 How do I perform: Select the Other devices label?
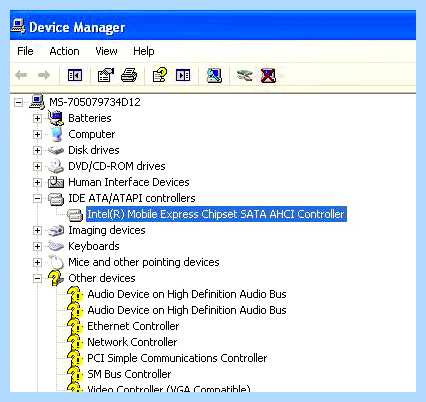102,278
